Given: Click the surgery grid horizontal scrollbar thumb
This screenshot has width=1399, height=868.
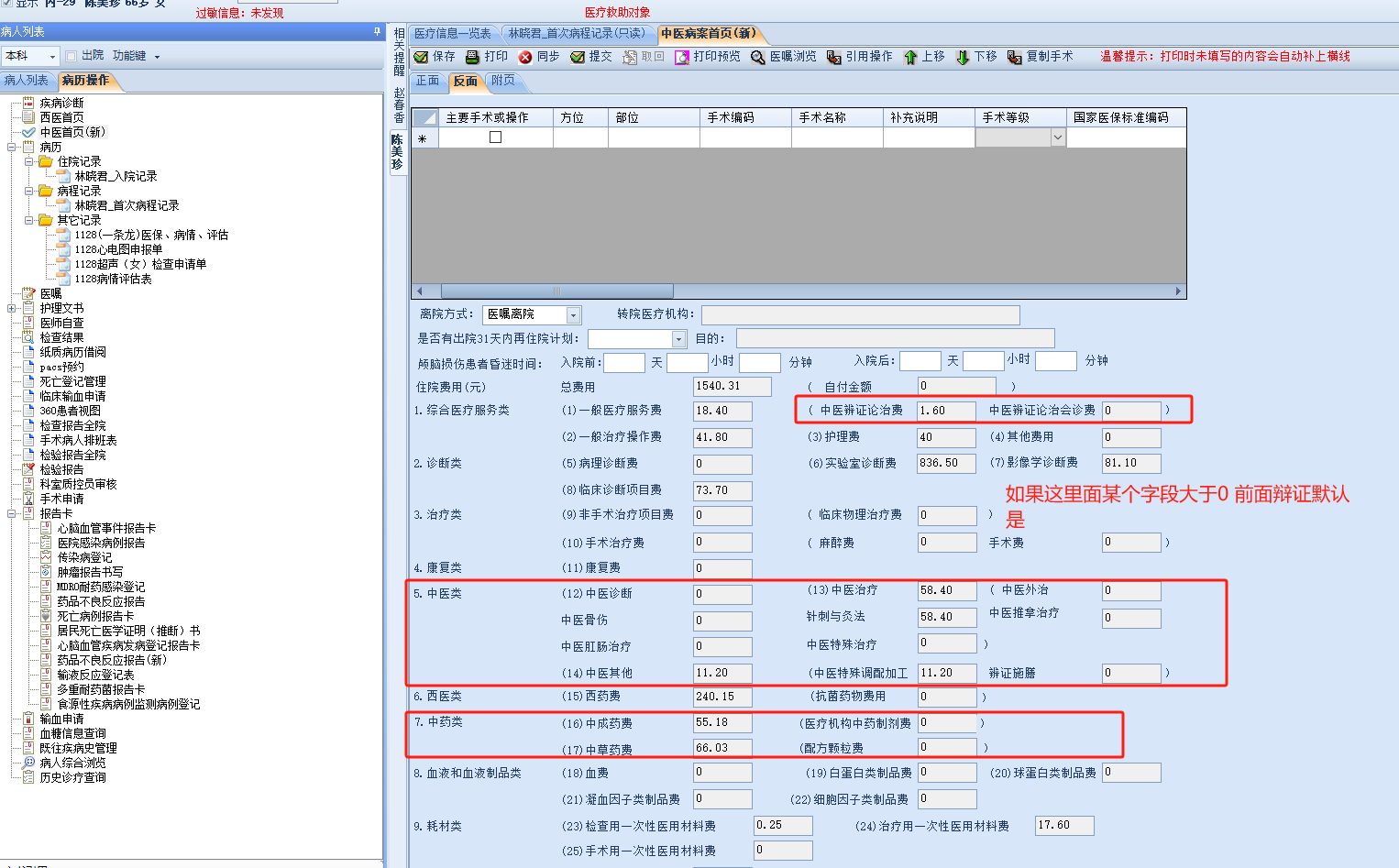Looking at the screenshot, I should [557, 291].
